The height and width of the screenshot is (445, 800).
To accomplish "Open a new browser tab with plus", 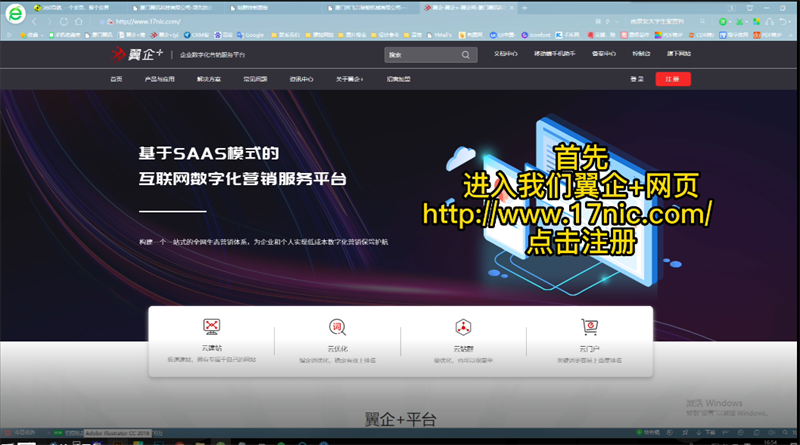I will pyautogui.click(x=524, y=8).
